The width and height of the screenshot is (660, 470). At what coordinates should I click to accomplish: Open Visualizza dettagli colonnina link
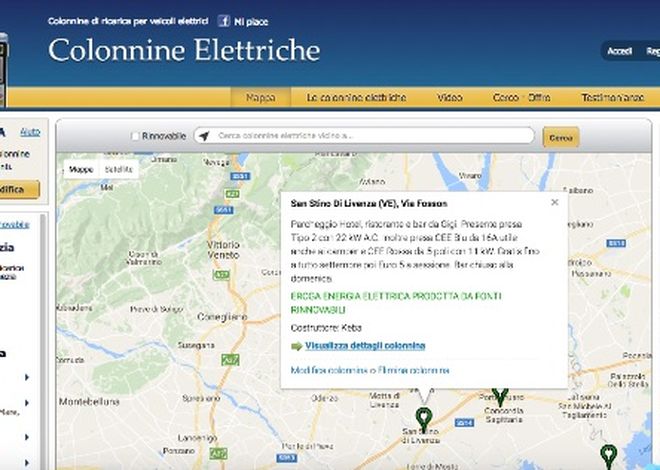[x=365, y=346]
